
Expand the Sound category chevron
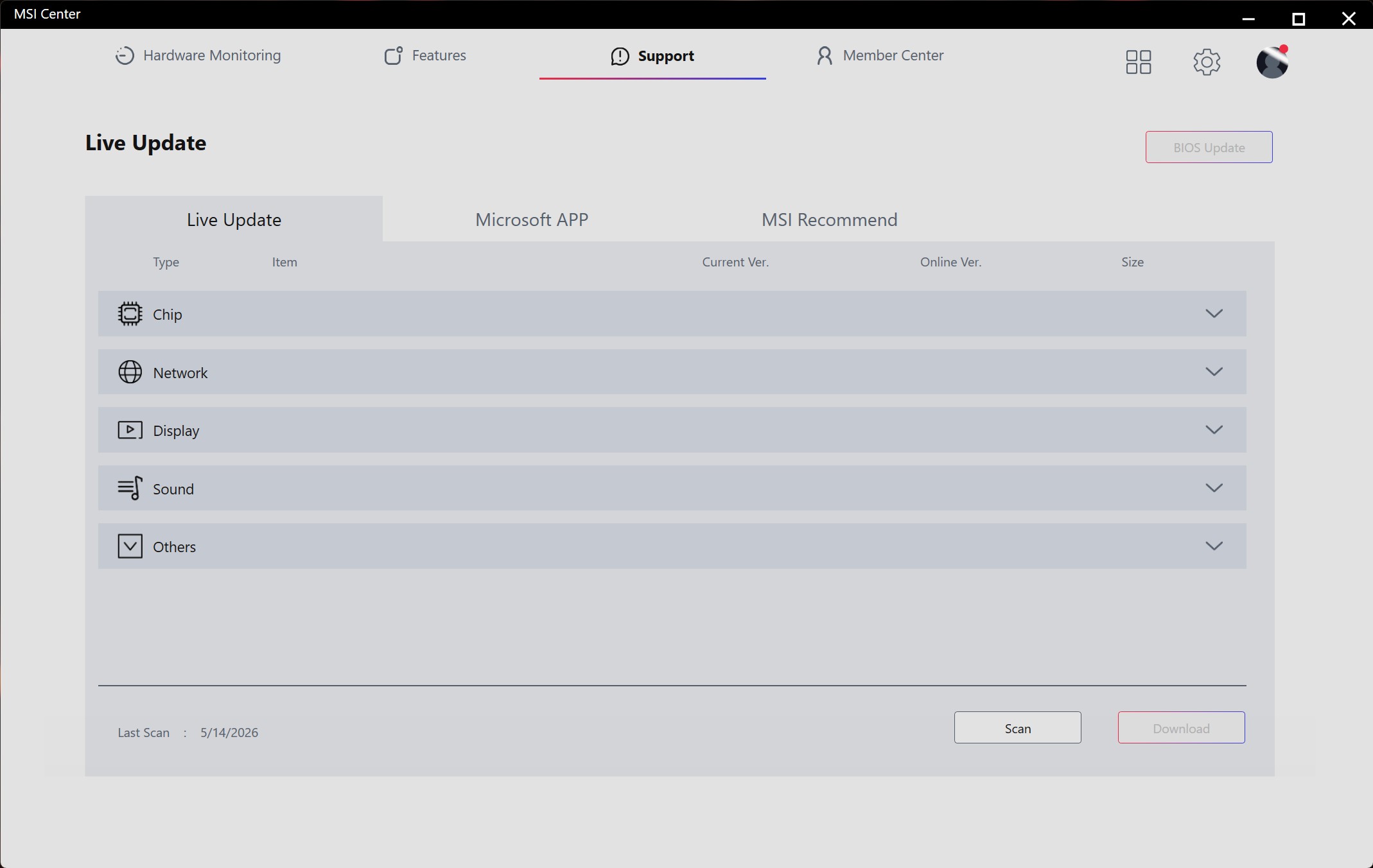click(1214, 488)
